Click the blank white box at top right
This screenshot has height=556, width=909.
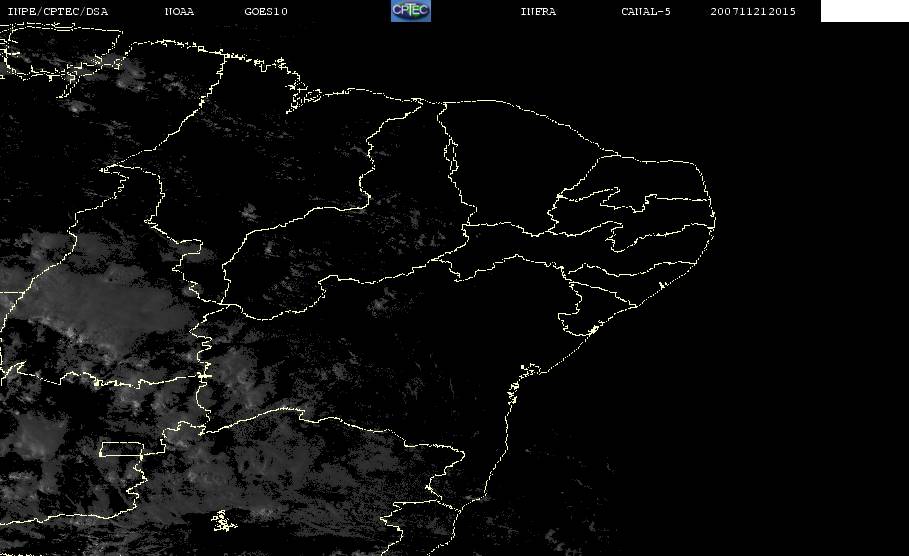click(864, 11)
